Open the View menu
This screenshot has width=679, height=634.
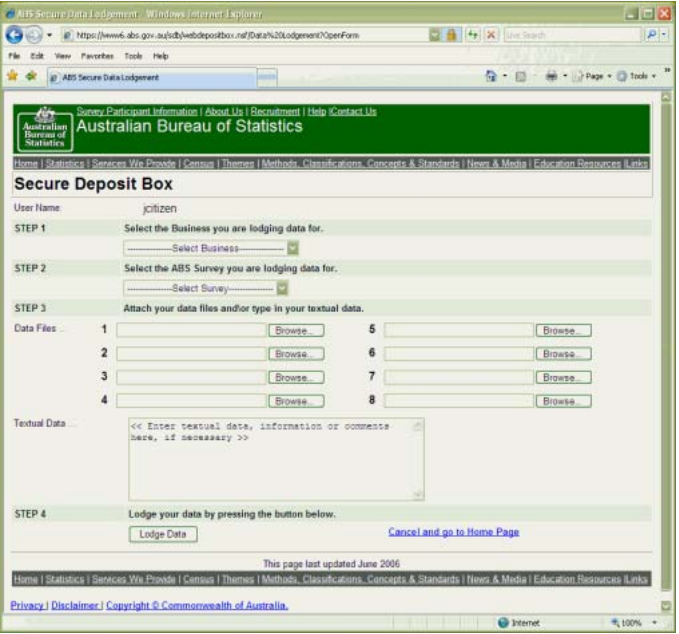[63, 56]
